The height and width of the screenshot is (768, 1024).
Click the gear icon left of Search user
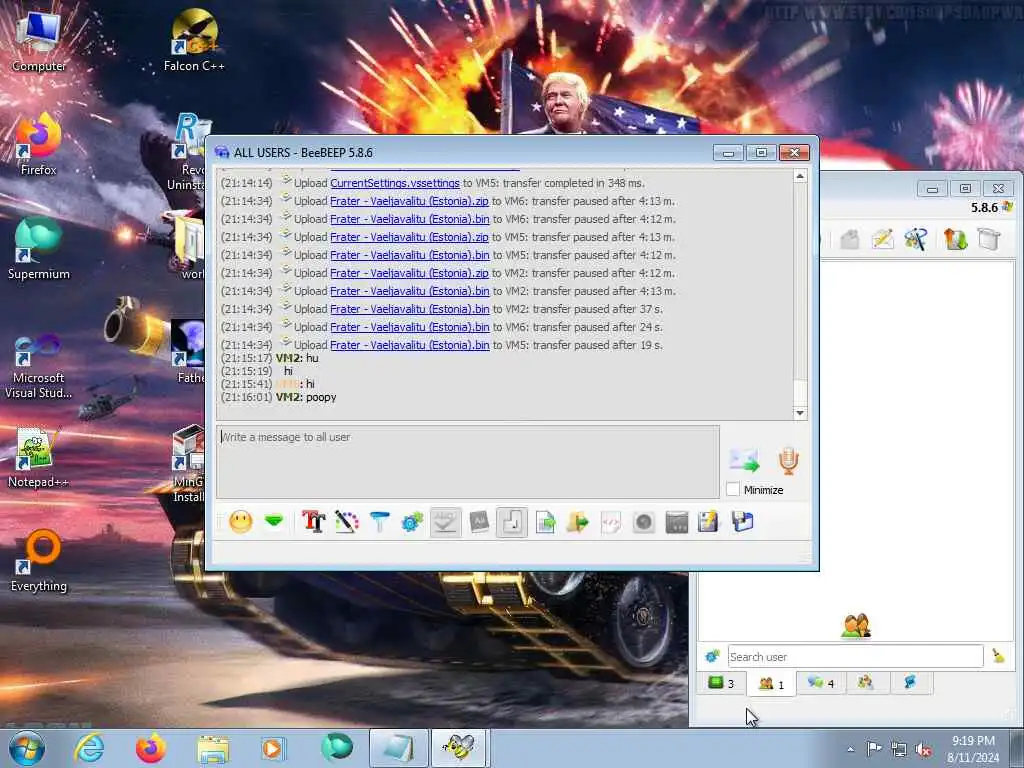[x=712, y=656]
